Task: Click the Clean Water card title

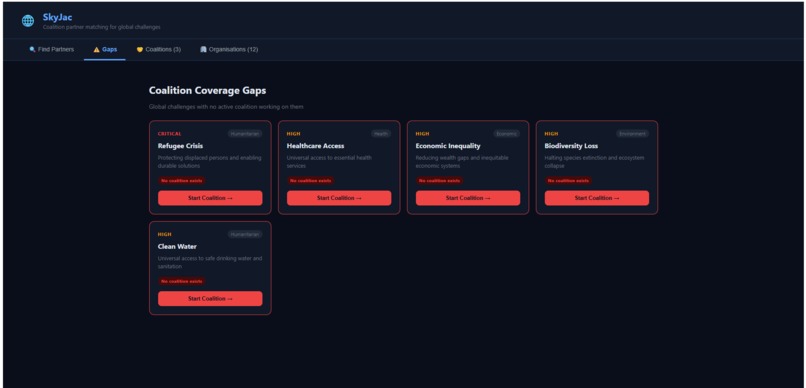Action: 177,247
